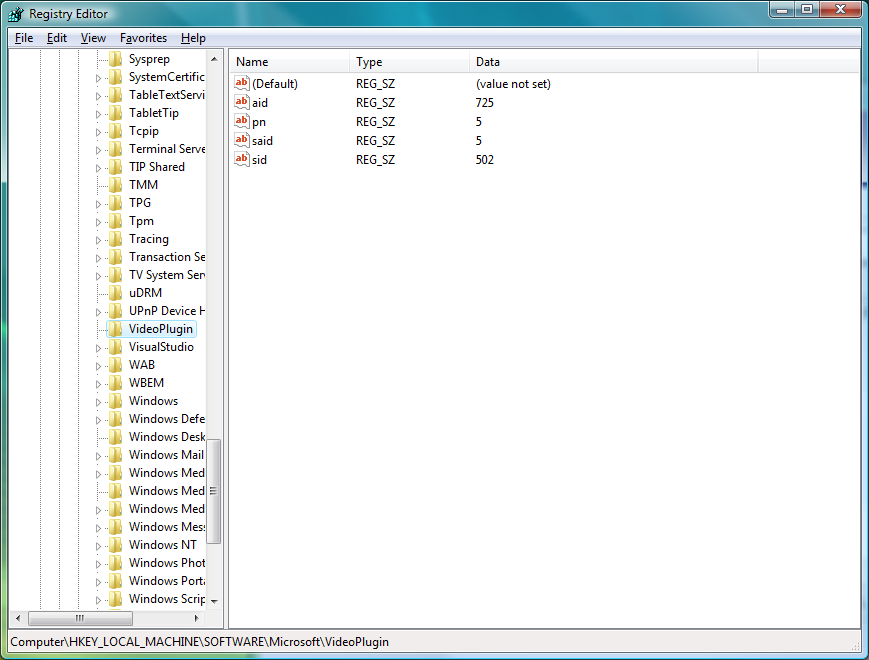This screenshot has height=660, width=869.
Task: Sort values by the Name column header
Action: (290, 62)
